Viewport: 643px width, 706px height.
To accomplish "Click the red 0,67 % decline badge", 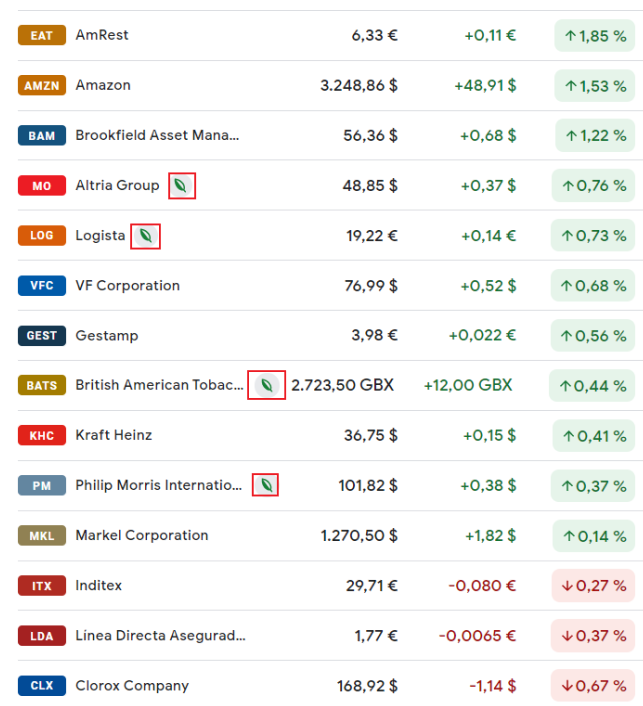I will pos(593,686).
